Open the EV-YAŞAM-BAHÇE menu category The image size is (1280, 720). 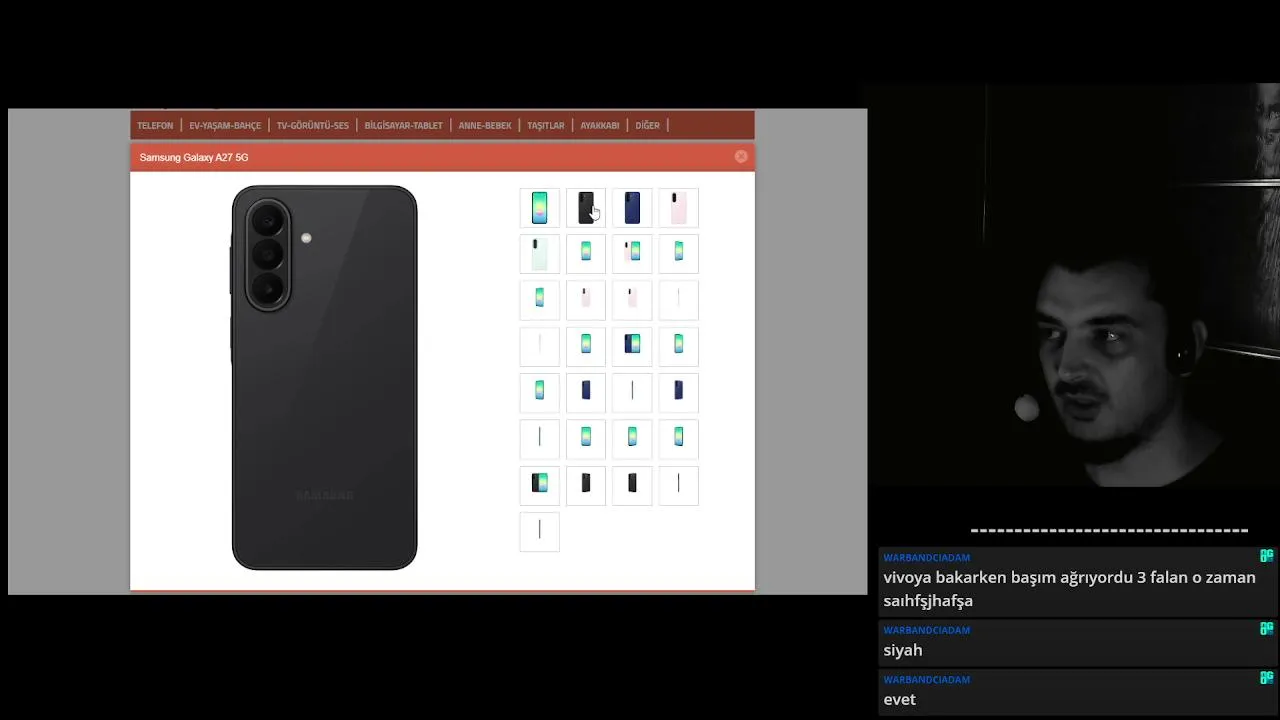(225, 126)
